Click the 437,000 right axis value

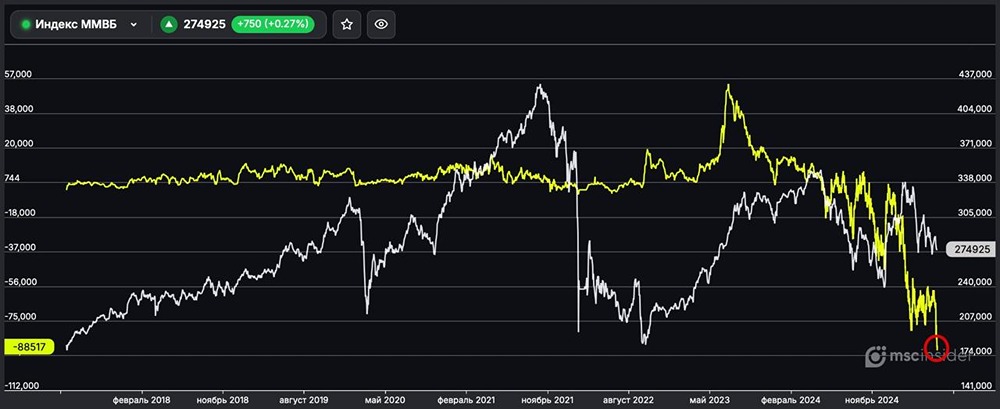(x=975, y=75)
